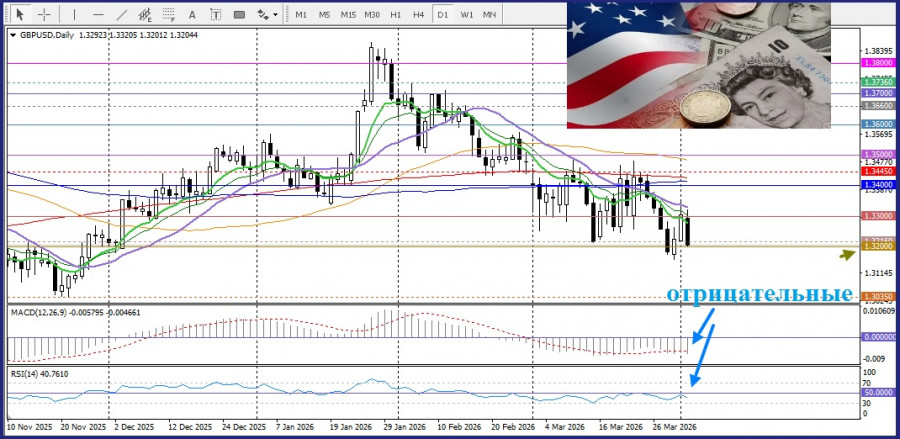Screen dimensions: 900x439
Task: Select the Fibonacci retracement tool
Action: point(169,14)
